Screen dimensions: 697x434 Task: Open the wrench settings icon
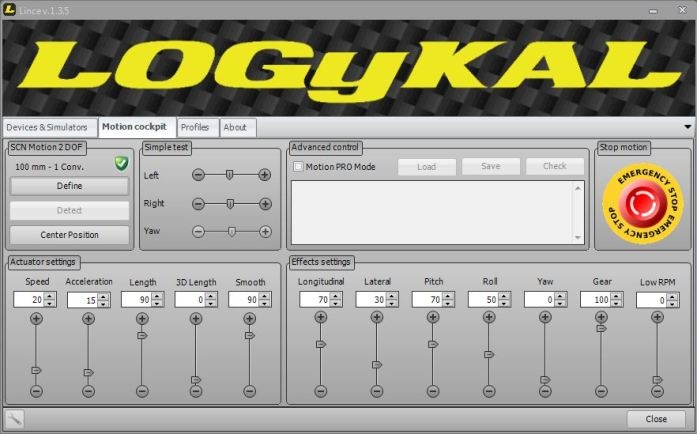14,419
